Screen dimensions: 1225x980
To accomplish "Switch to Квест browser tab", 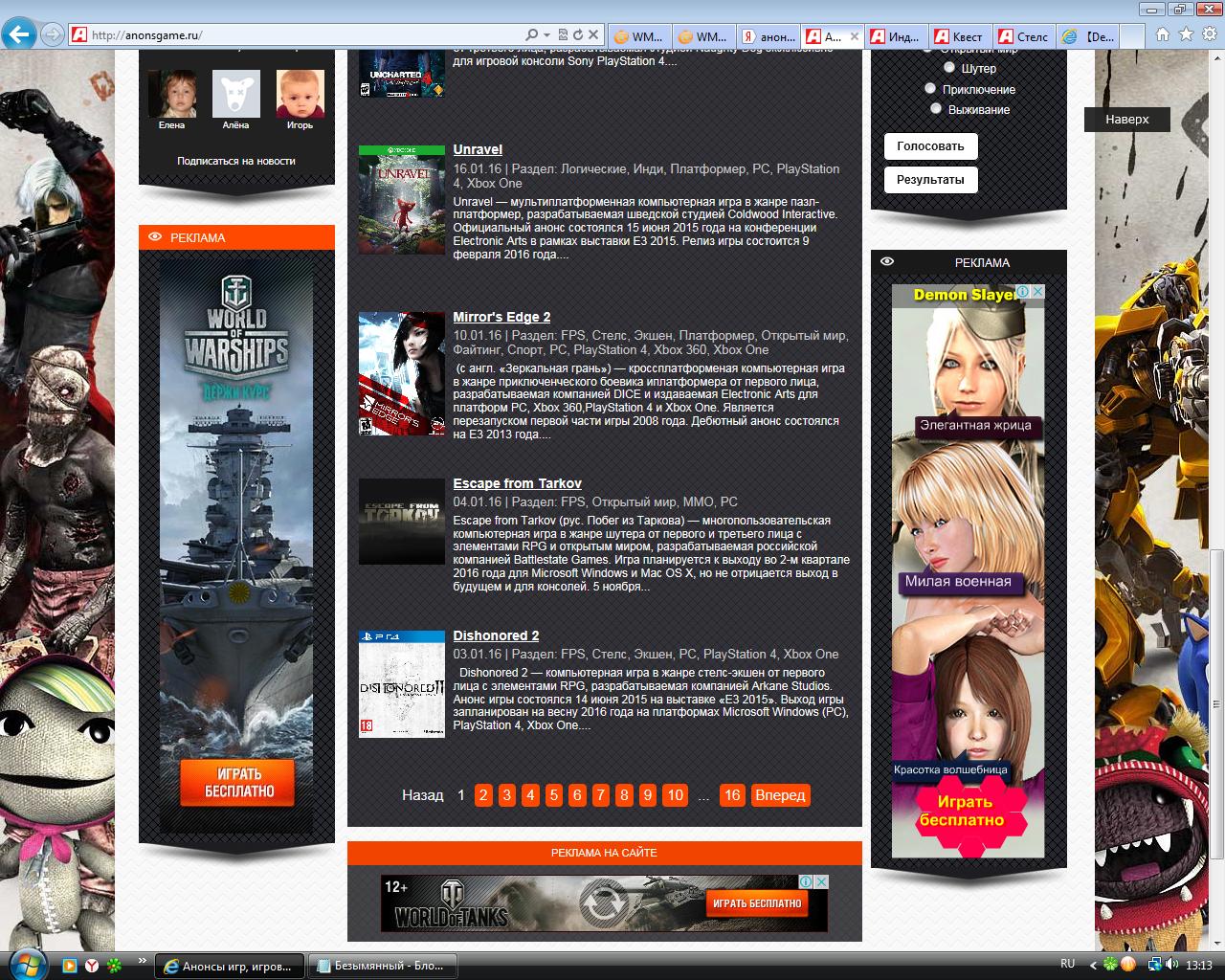I will tap(959, 36).
